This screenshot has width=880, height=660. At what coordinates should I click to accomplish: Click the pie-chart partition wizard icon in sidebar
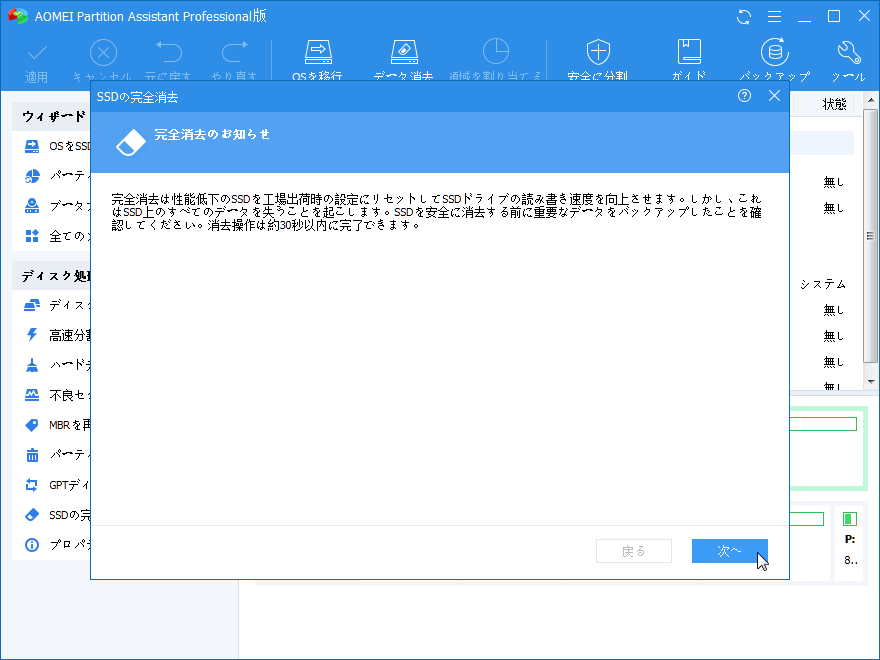(32, 176)
